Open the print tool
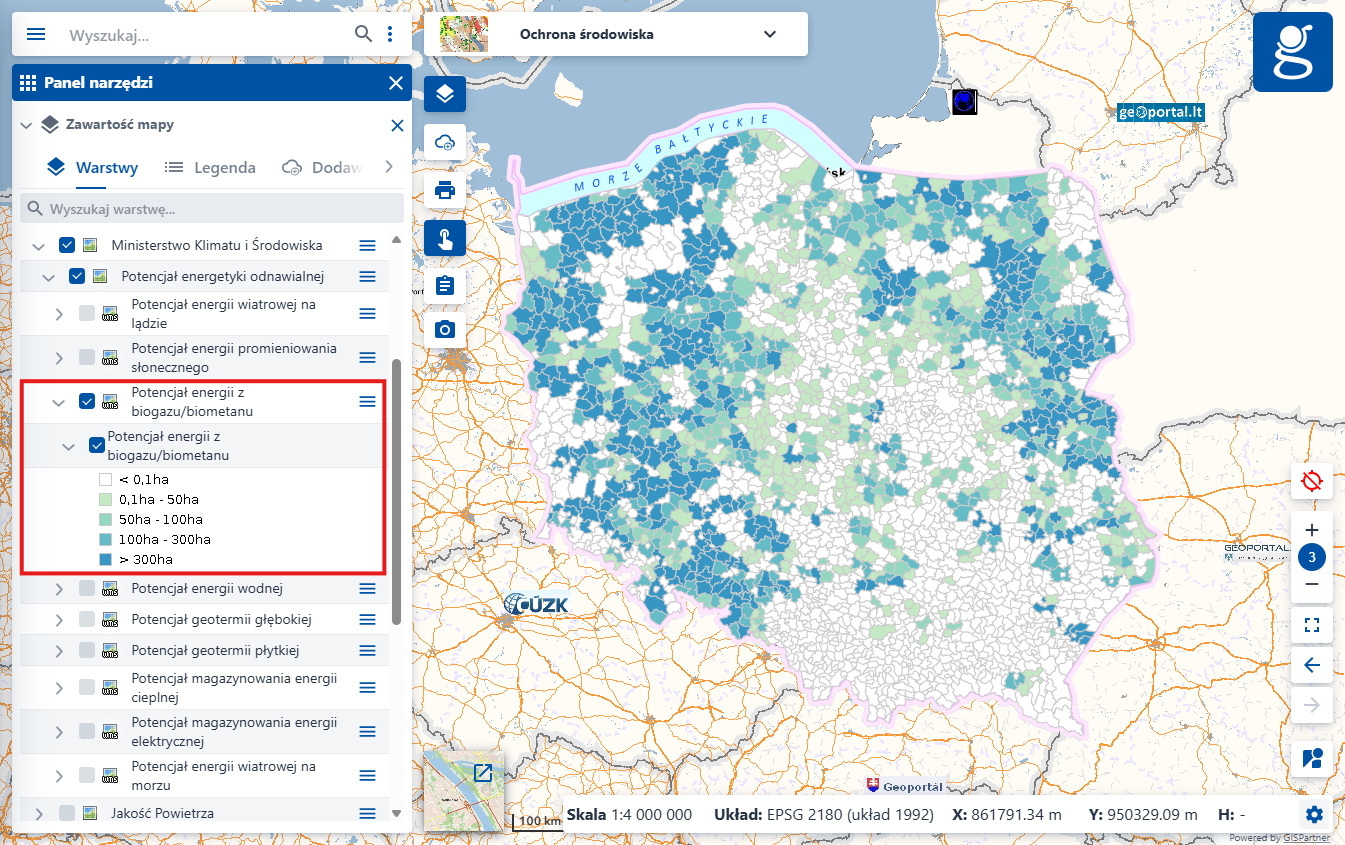The height and width of the screenshot is (845, 1345). pyautogui.click(x=444, y=190)
